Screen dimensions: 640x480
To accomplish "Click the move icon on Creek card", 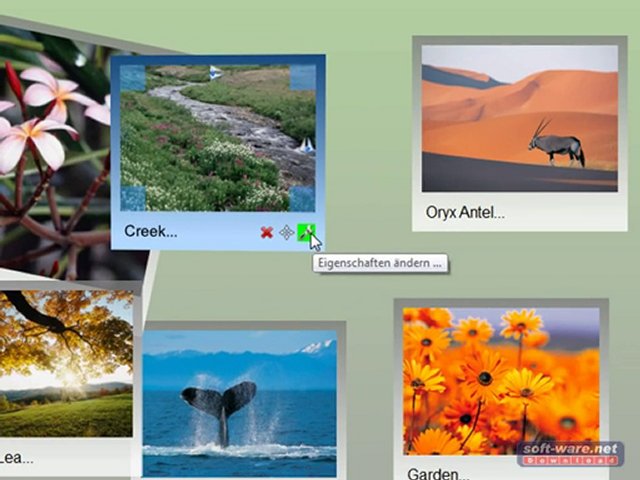I will [287, 233].
